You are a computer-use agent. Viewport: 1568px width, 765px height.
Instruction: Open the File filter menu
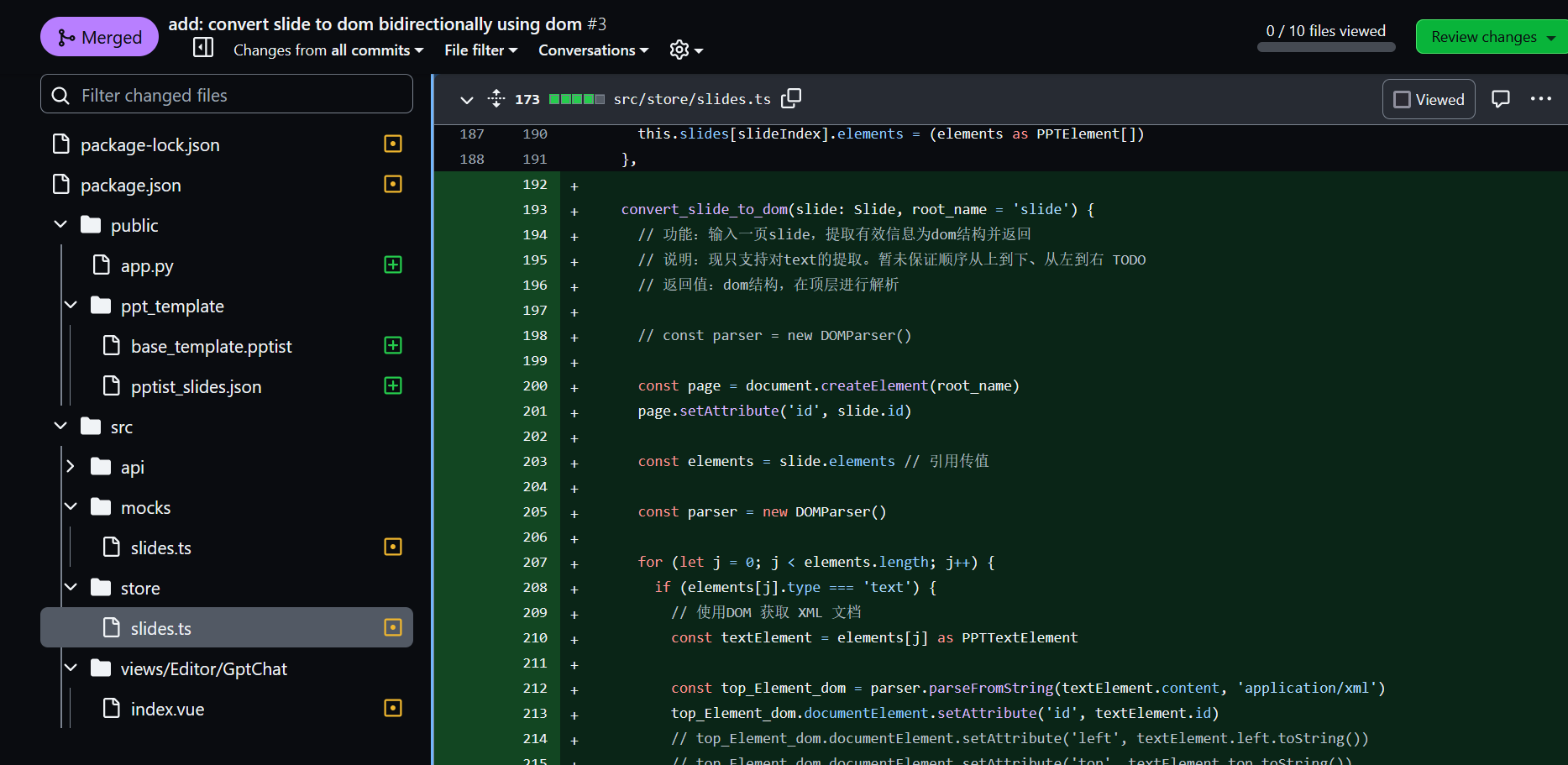click(x=480, y=50)
